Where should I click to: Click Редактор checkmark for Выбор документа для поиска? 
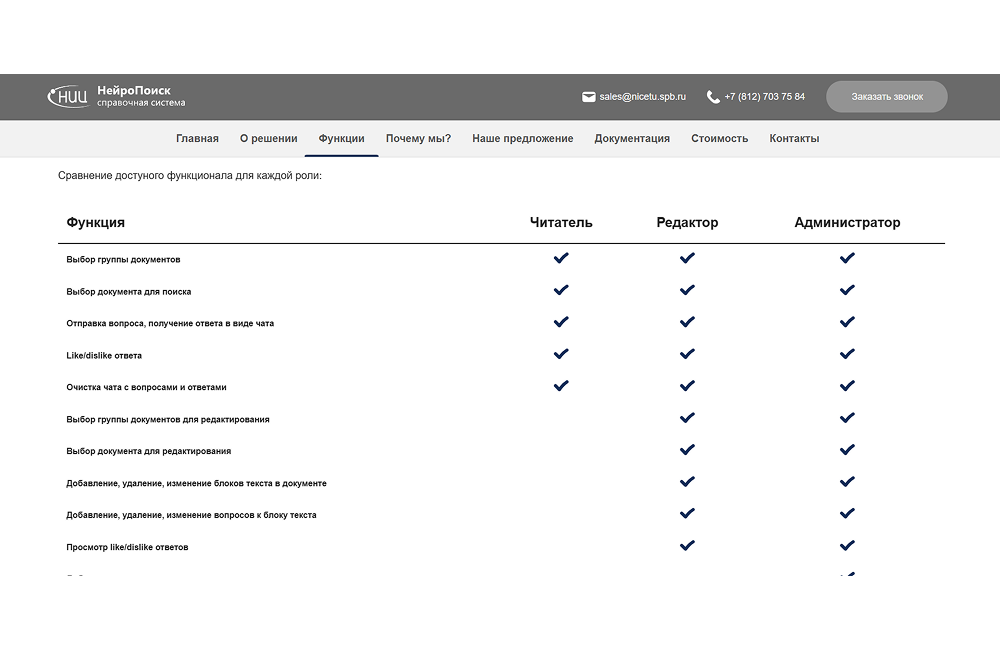coord(687,290)
